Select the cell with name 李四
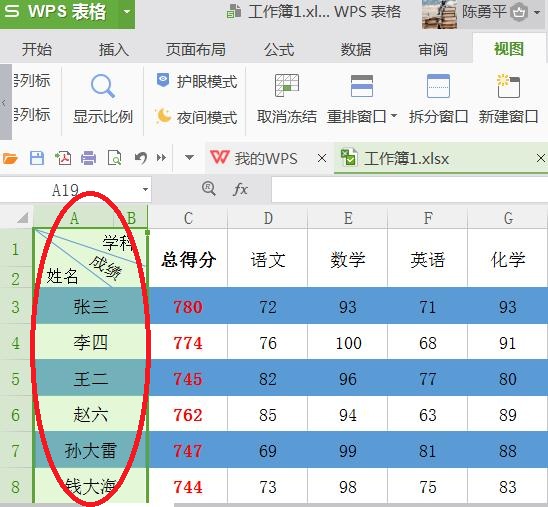This screenshot has width=548, height=507. pos(91,342)
